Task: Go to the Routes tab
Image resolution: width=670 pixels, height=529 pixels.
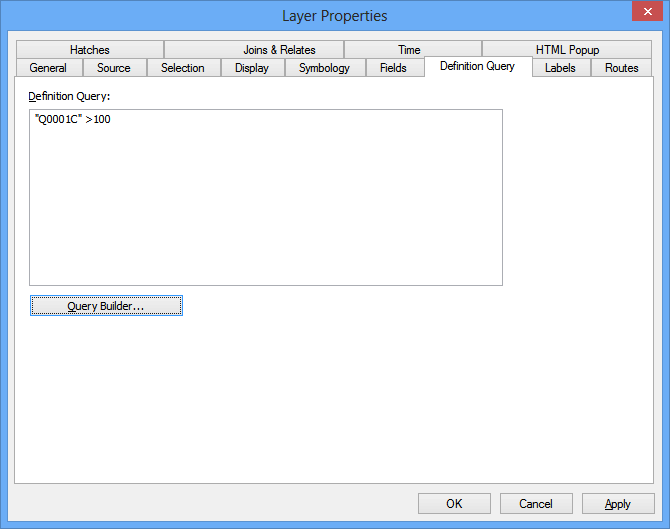Action: point(621,68)
